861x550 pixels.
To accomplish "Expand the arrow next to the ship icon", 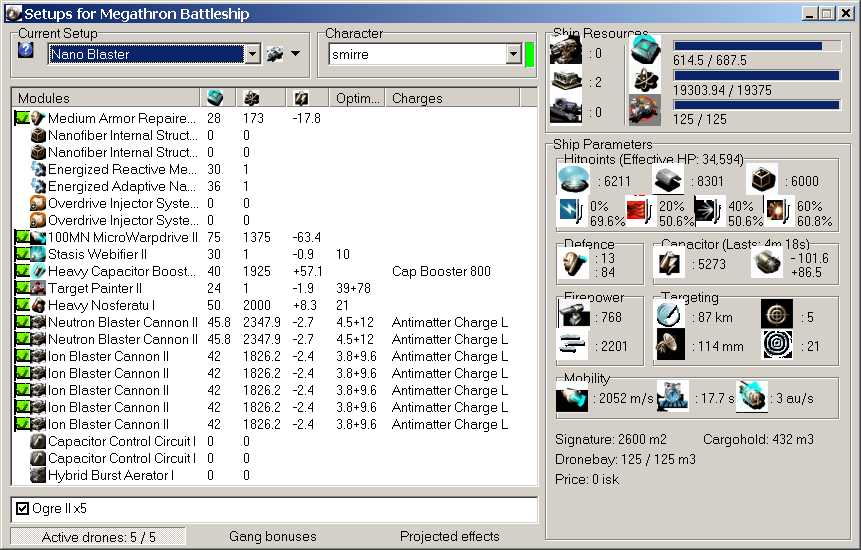I will [295, 54].
